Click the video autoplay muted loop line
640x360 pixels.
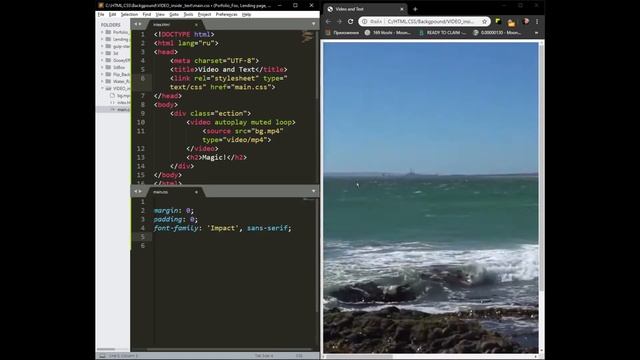(x=241, y=122)
